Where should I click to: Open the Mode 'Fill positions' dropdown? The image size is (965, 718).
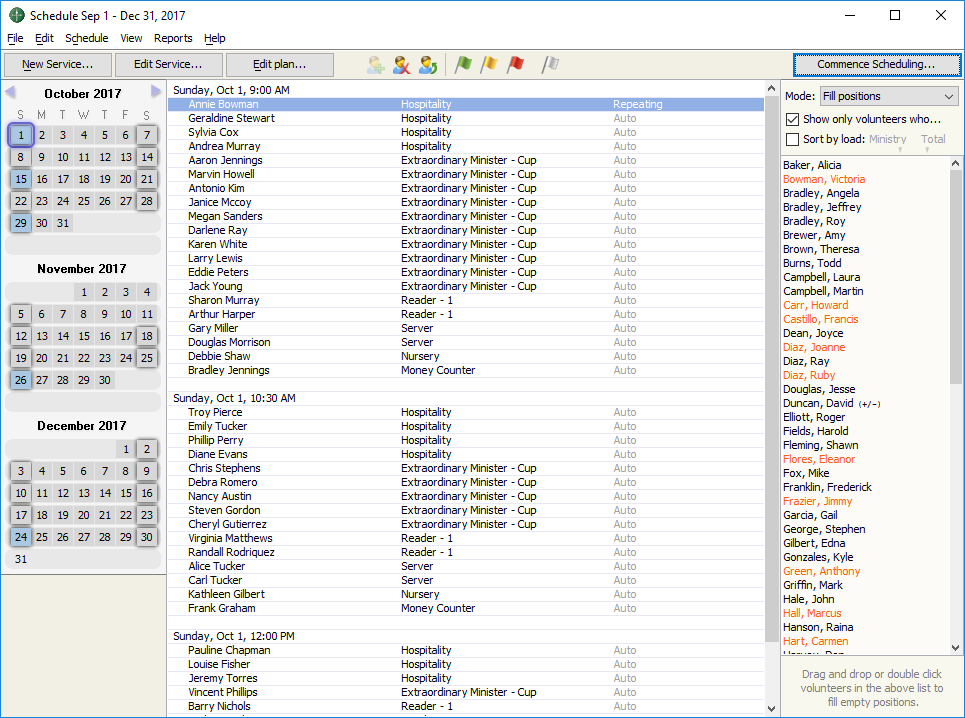888,96
